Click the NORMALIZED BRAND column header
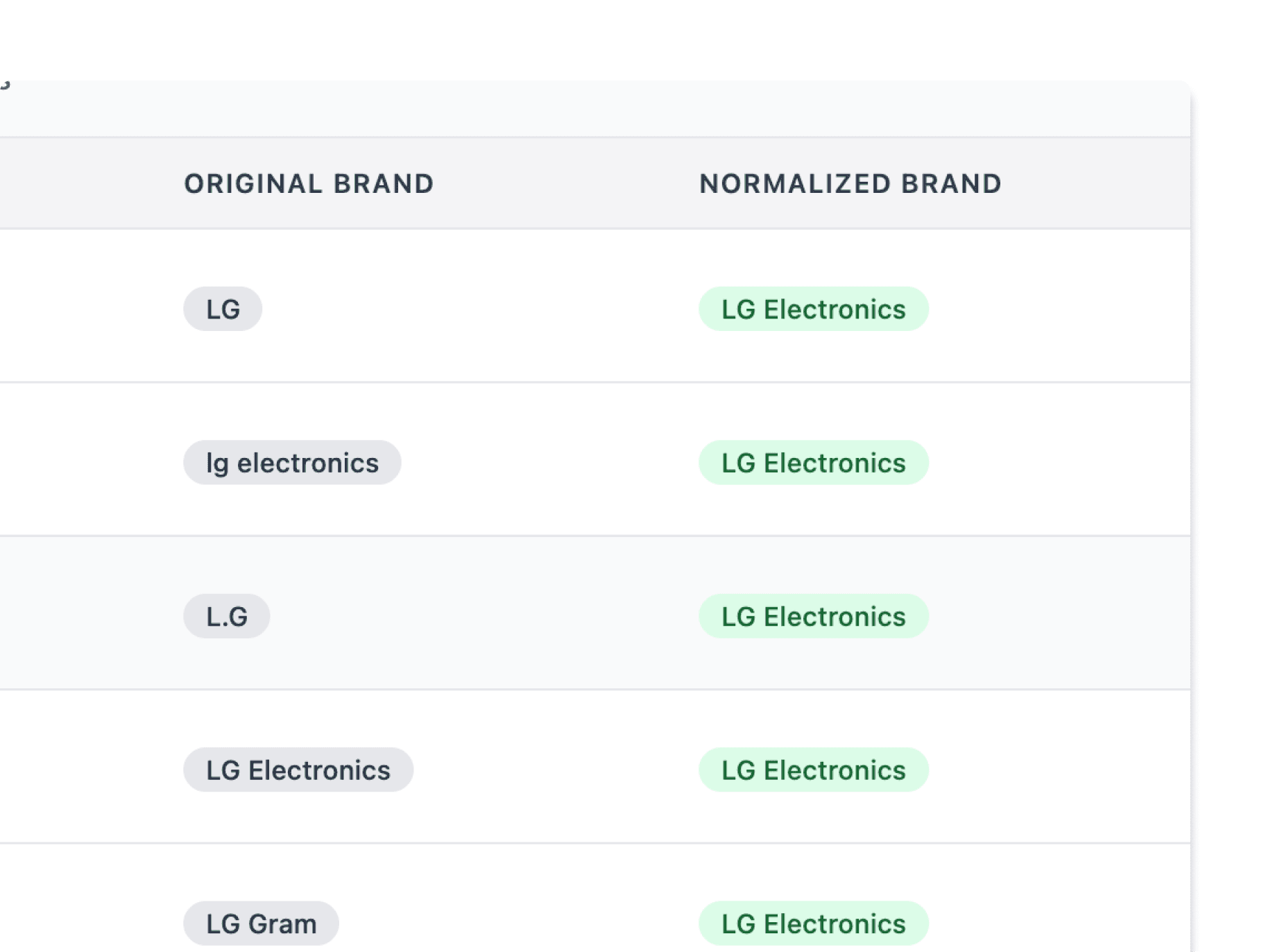1266x952 pixels. (x=850, y=184)
